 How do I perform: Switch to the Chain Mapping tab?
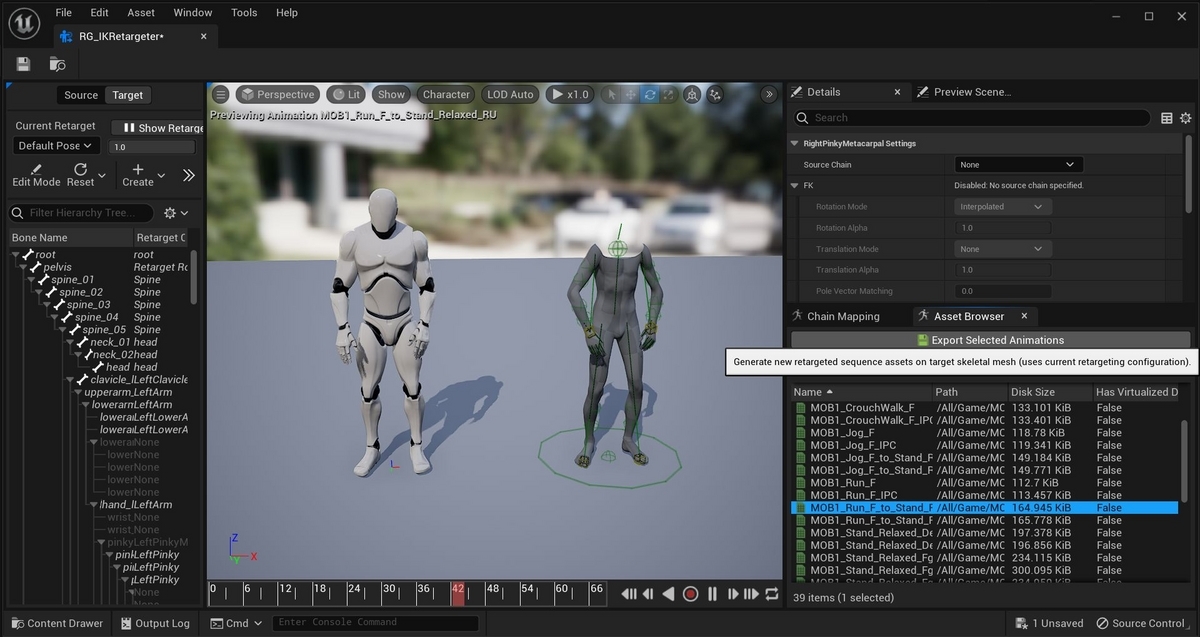tap(842, 316)
